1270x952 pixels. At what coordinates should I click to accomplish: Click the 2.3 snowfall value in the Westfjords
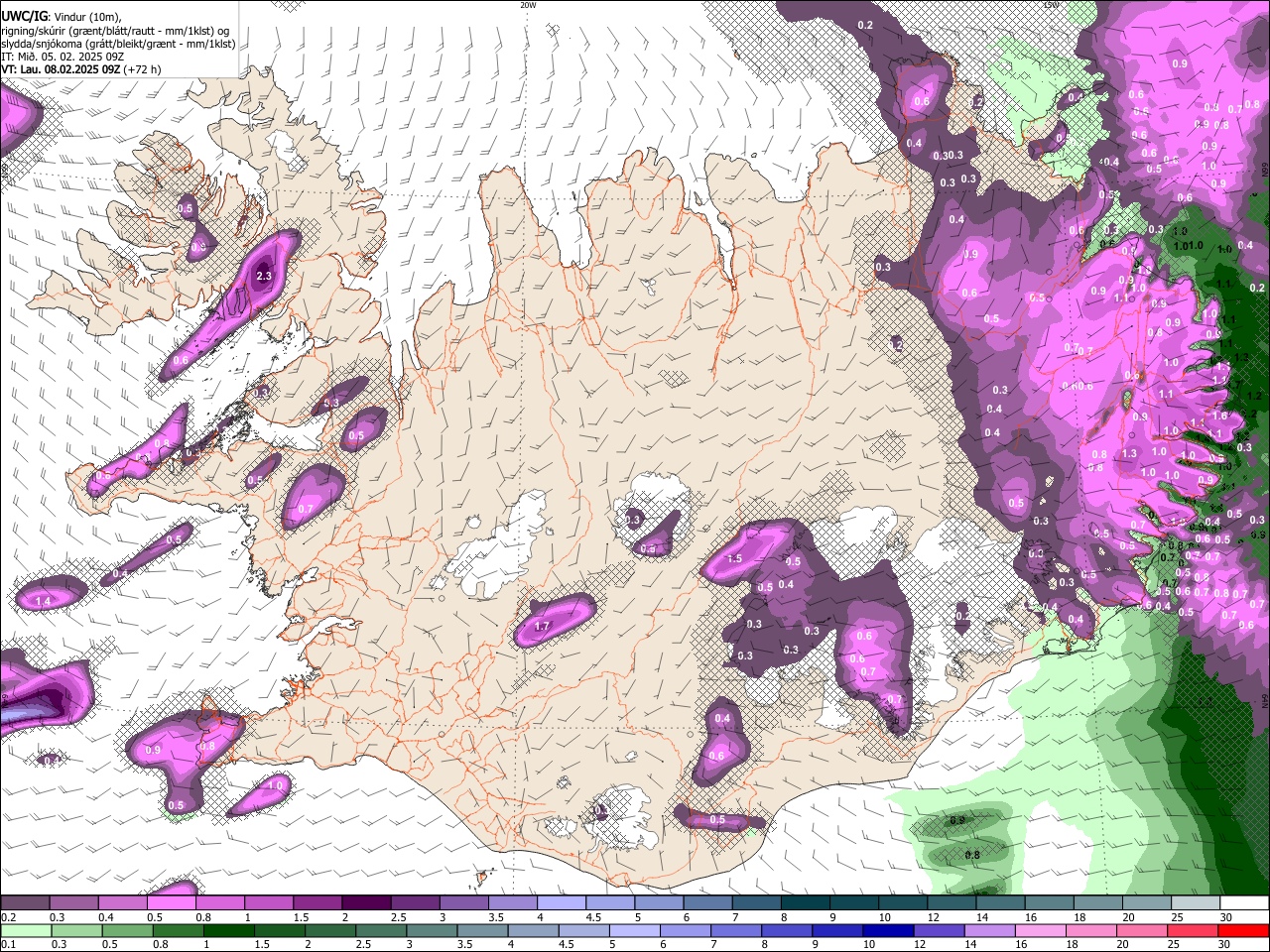coord(264,276)
